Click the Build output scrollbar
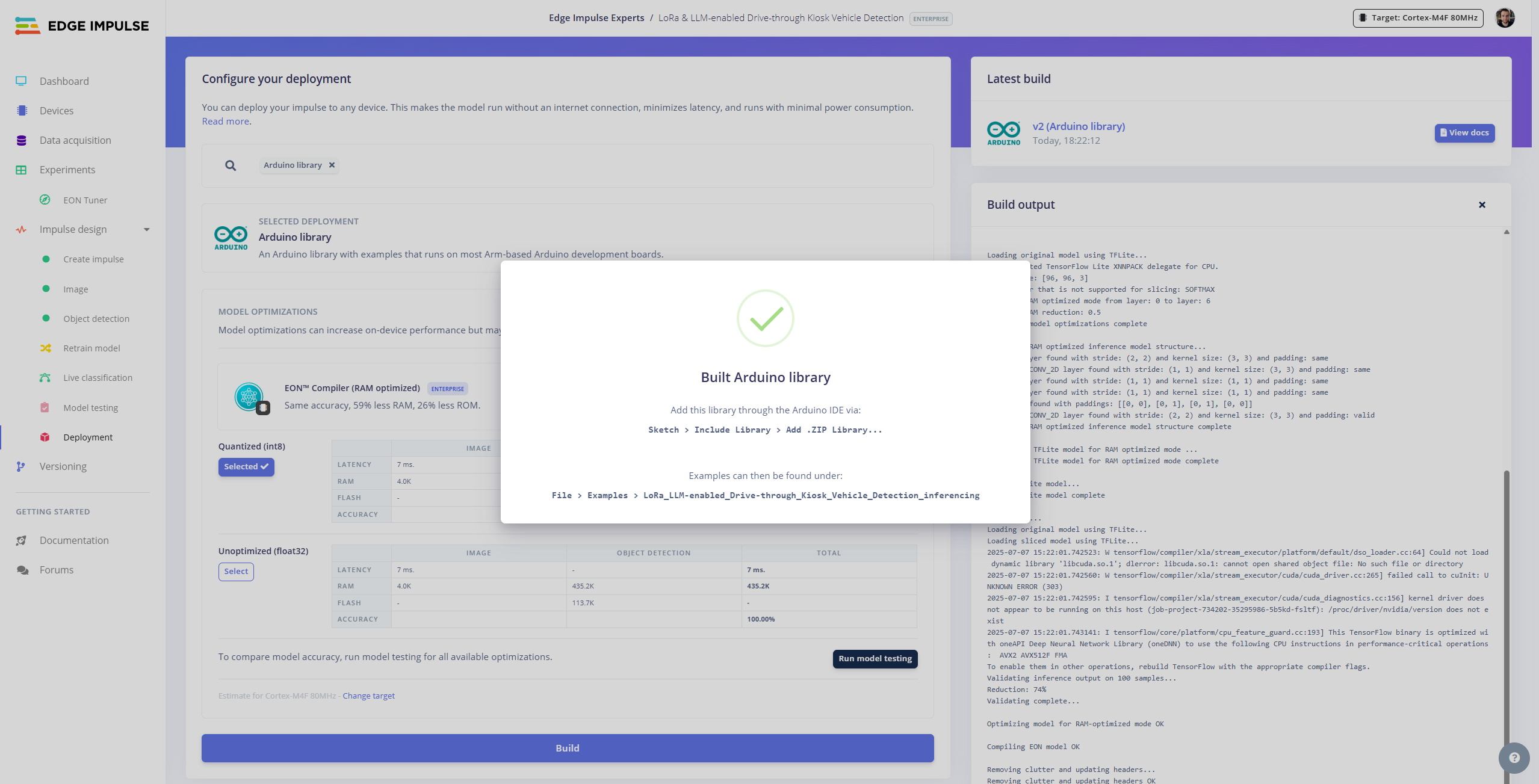 pyautogui.click(x=1506, y=602)
